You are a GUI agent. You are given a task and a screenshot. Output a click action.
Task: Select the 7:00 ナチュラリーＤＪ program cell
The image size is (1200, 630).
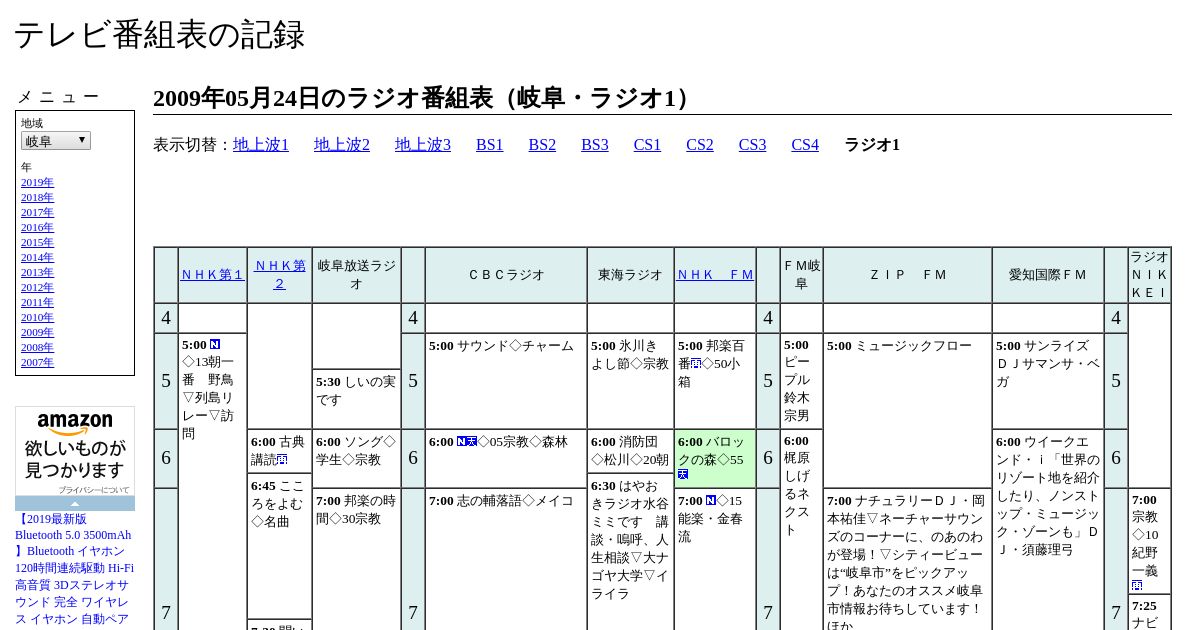click(x=907, y=560)
